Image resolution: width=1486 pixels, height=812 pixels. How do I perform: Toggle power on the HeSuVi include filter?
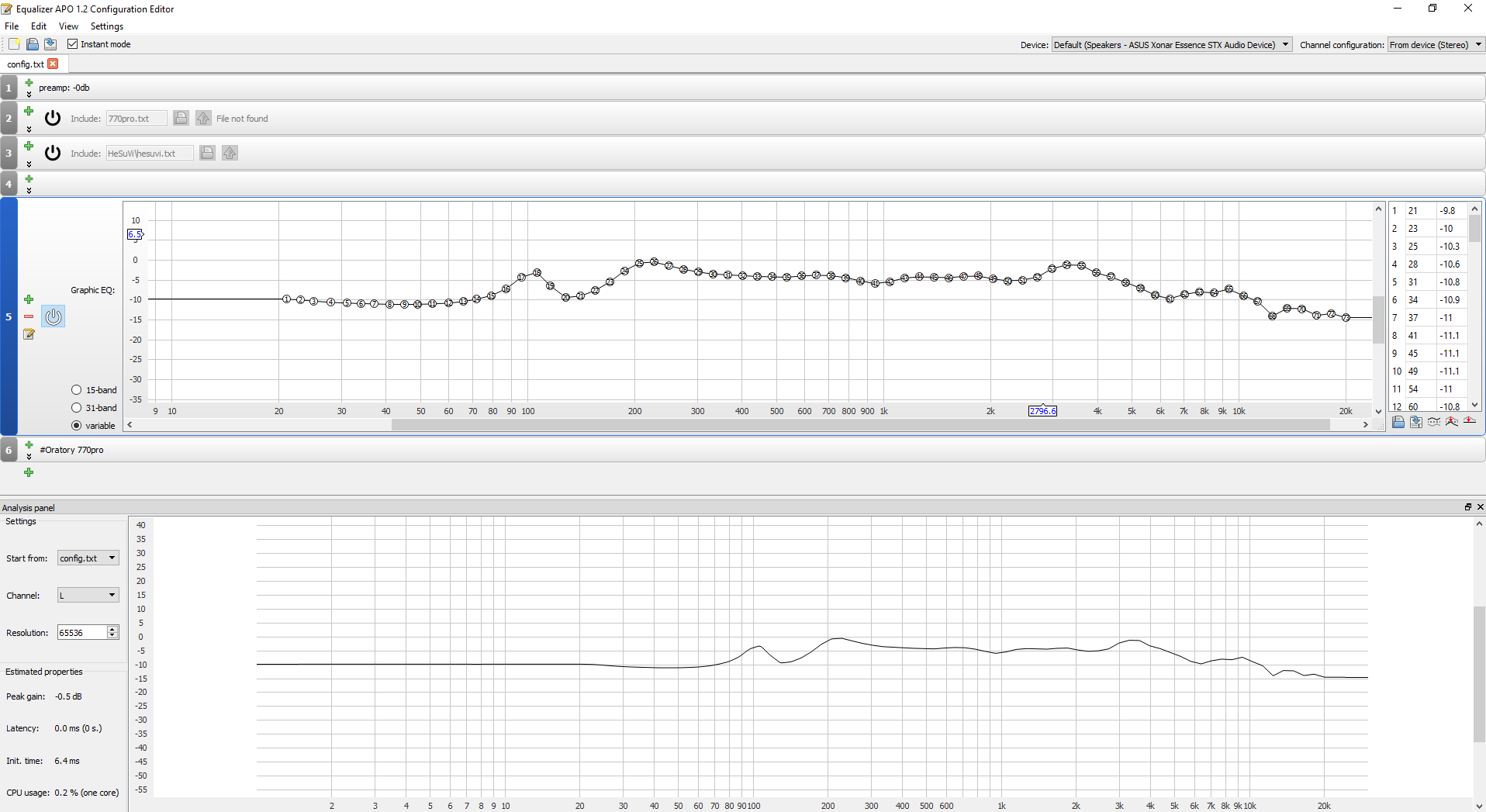click(53, 154)
